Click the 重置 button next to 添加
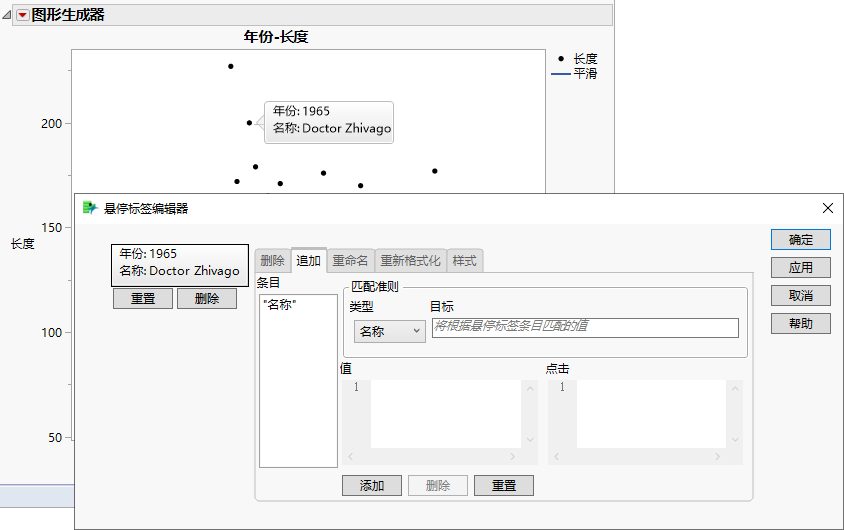 pos(504,485)
